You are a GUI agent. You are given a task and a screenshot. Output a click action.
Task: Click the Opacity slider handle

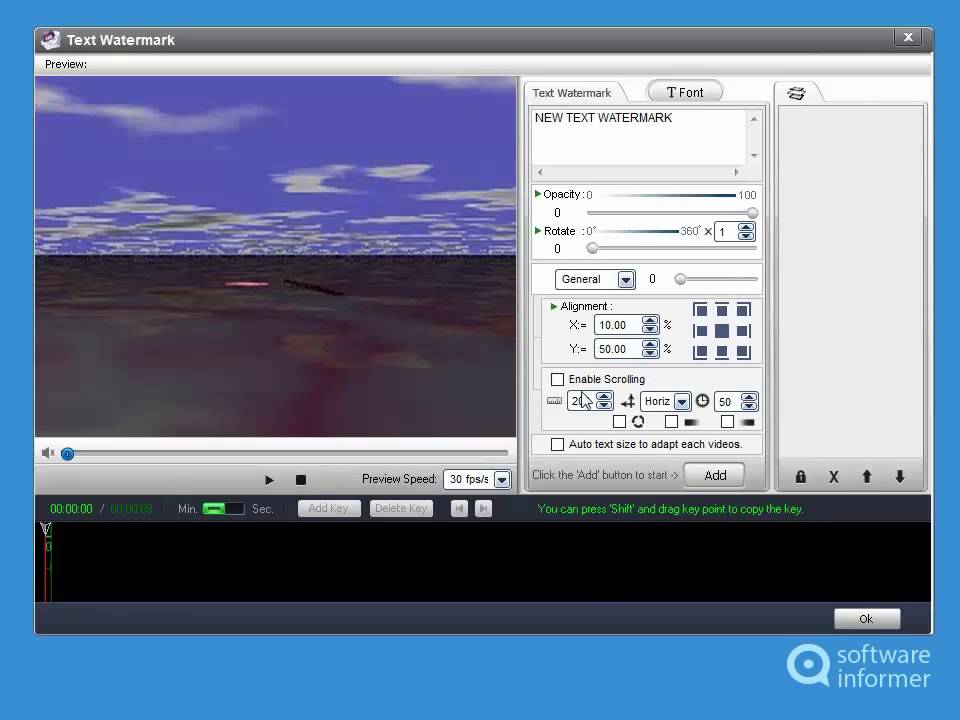coord(752,213)
